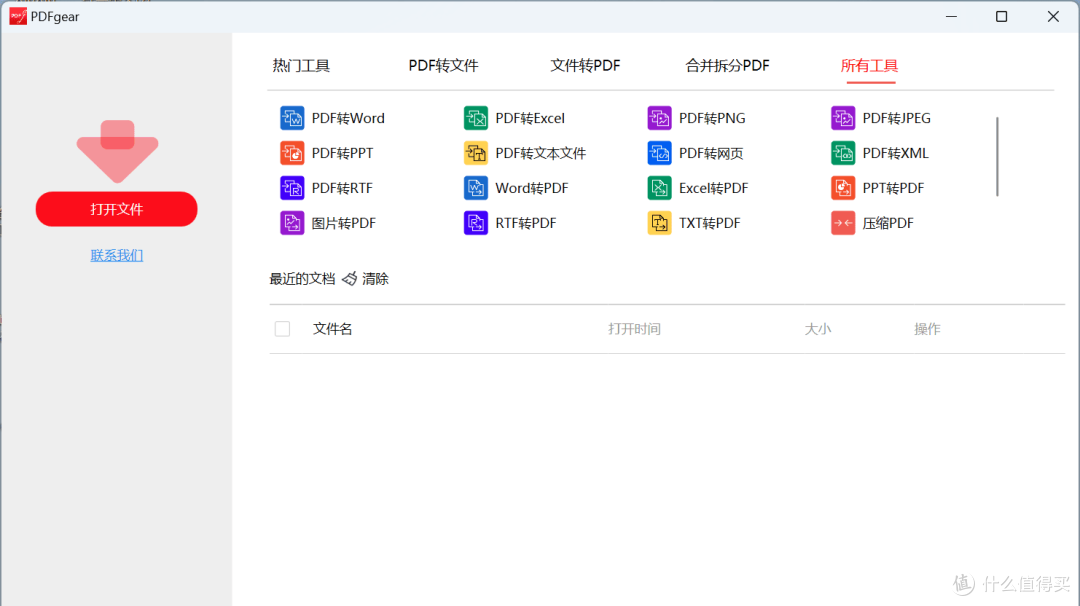Switch to the 热门工具 tab
The image size is (1080, 606).
pos(301,65)
